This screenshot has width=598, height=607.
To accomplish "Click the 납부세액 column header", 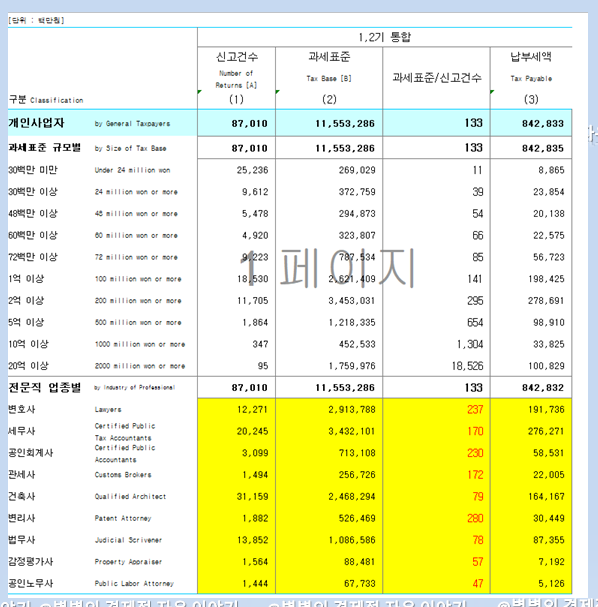I will 531,57.
